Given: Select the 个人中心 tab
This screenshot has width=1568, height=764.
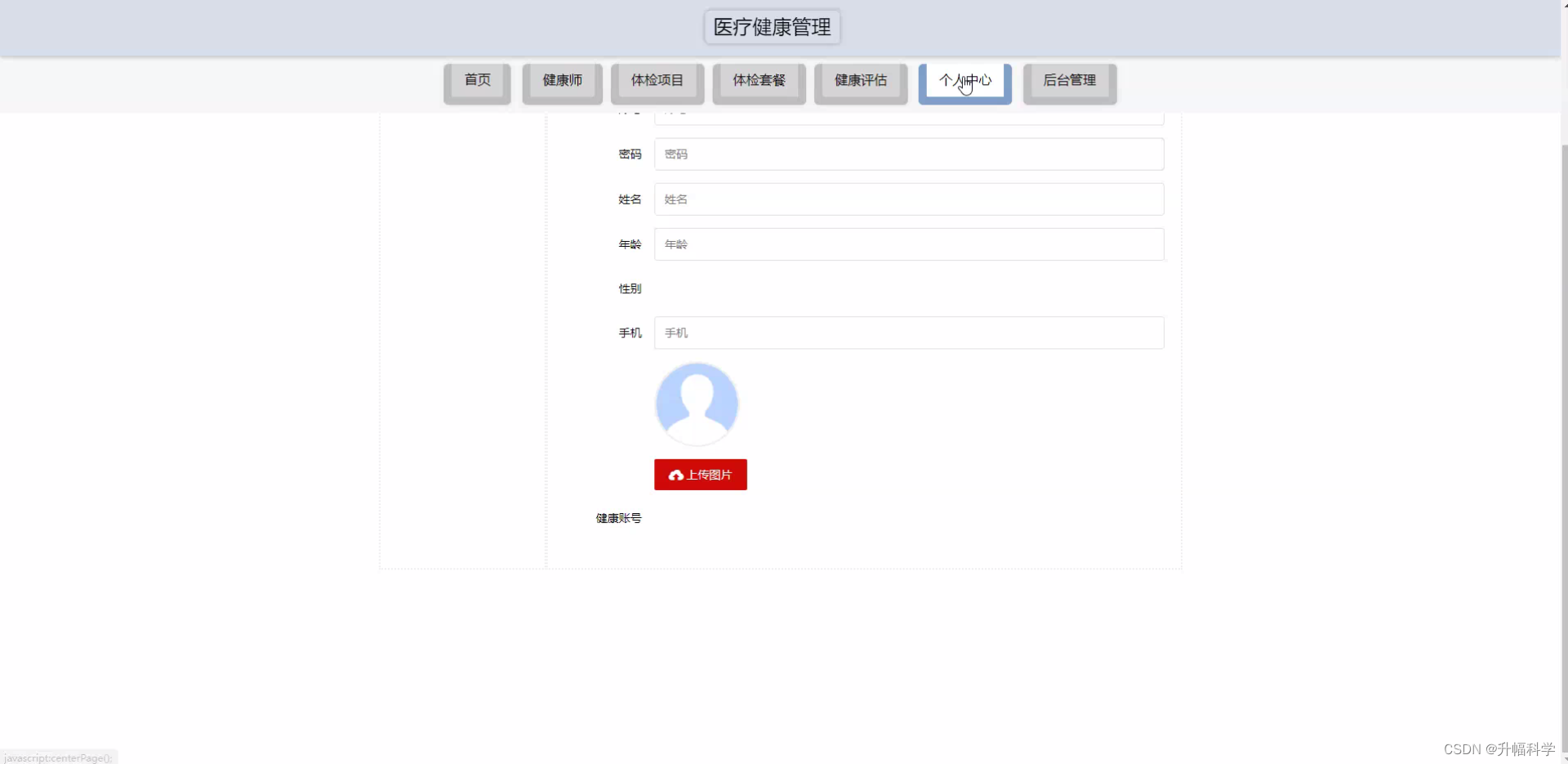Looking at the screenshot, I should tap(964, 80).
